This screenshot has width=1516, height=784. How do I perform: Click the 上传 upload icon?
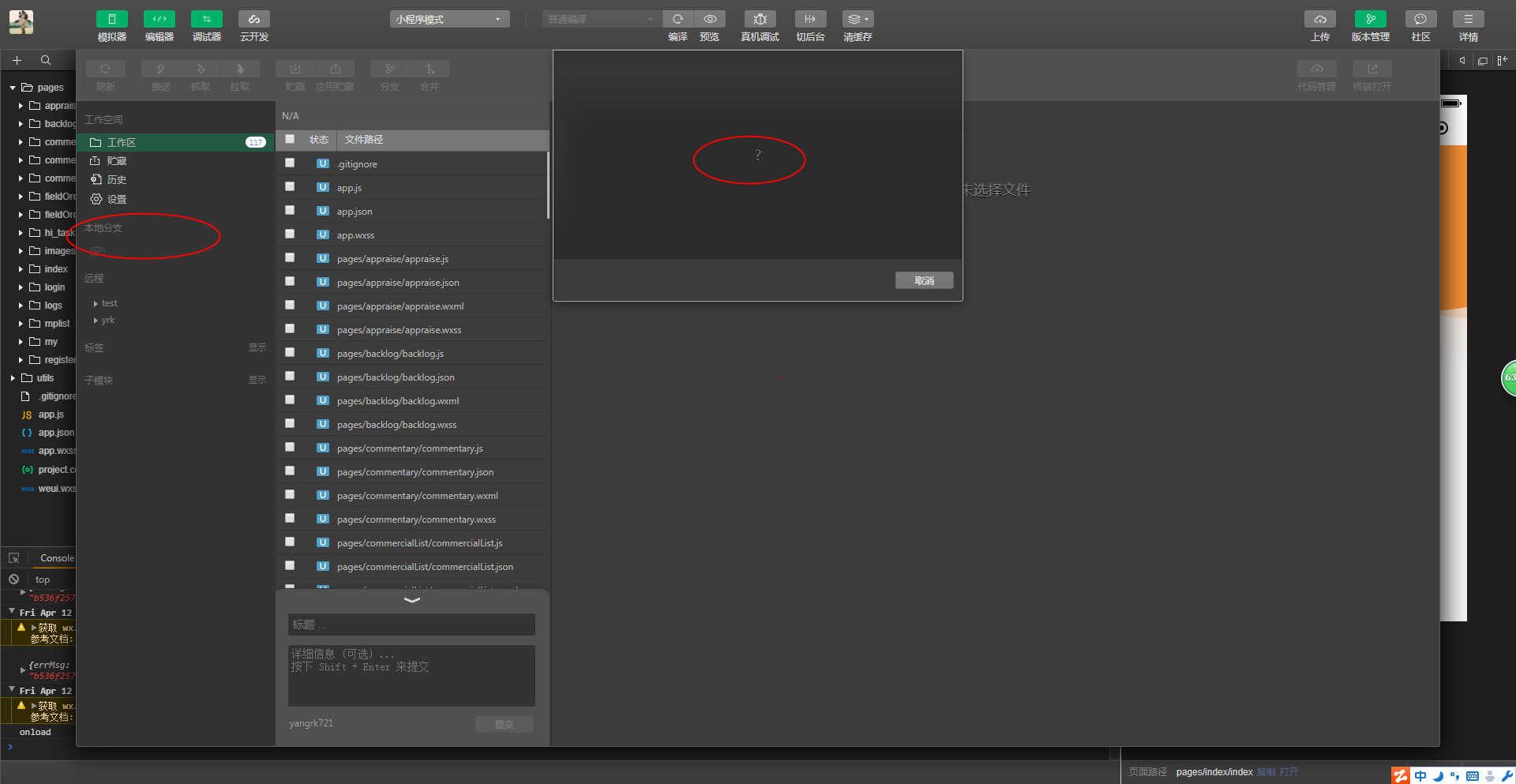(x=1320, y=19)
